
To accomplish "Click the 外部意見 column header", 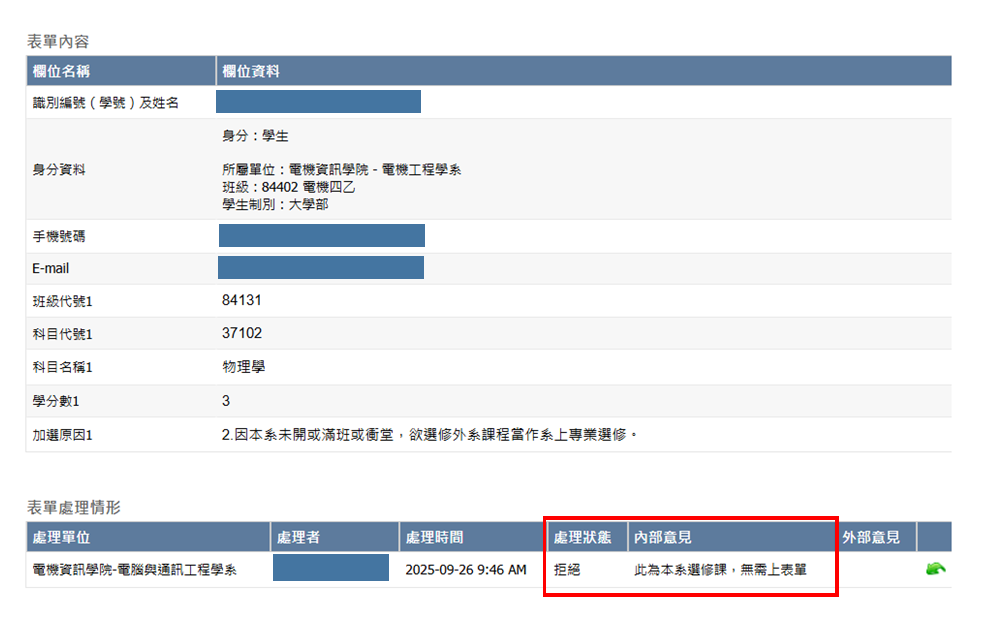I will (871, 537).
